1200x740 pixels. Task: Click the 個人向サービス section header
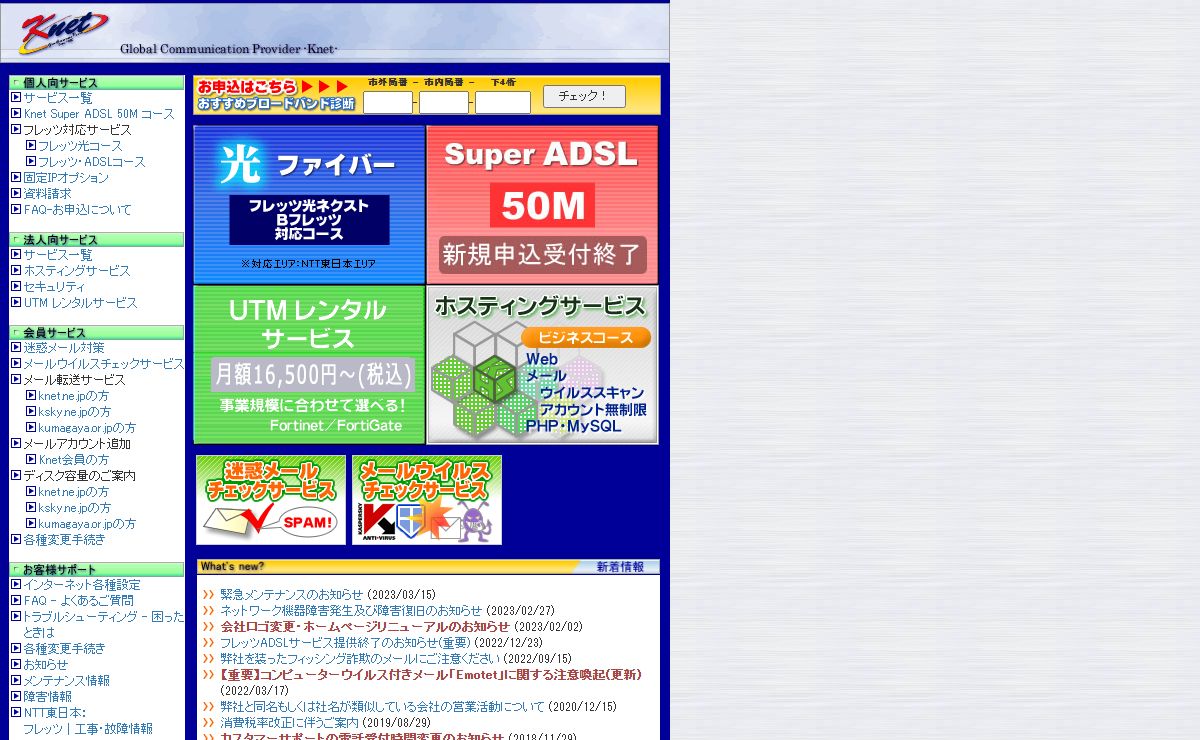tap(97, 82)
